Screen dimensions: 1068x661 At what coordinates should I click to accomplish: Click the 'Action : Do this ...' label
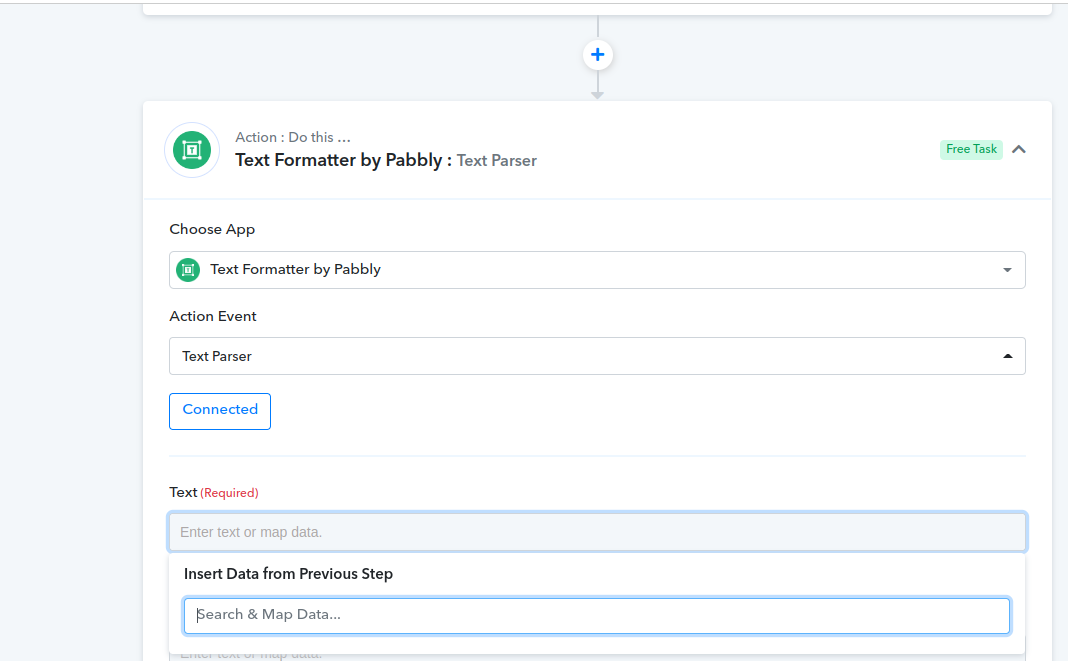[x=293, y=137]
